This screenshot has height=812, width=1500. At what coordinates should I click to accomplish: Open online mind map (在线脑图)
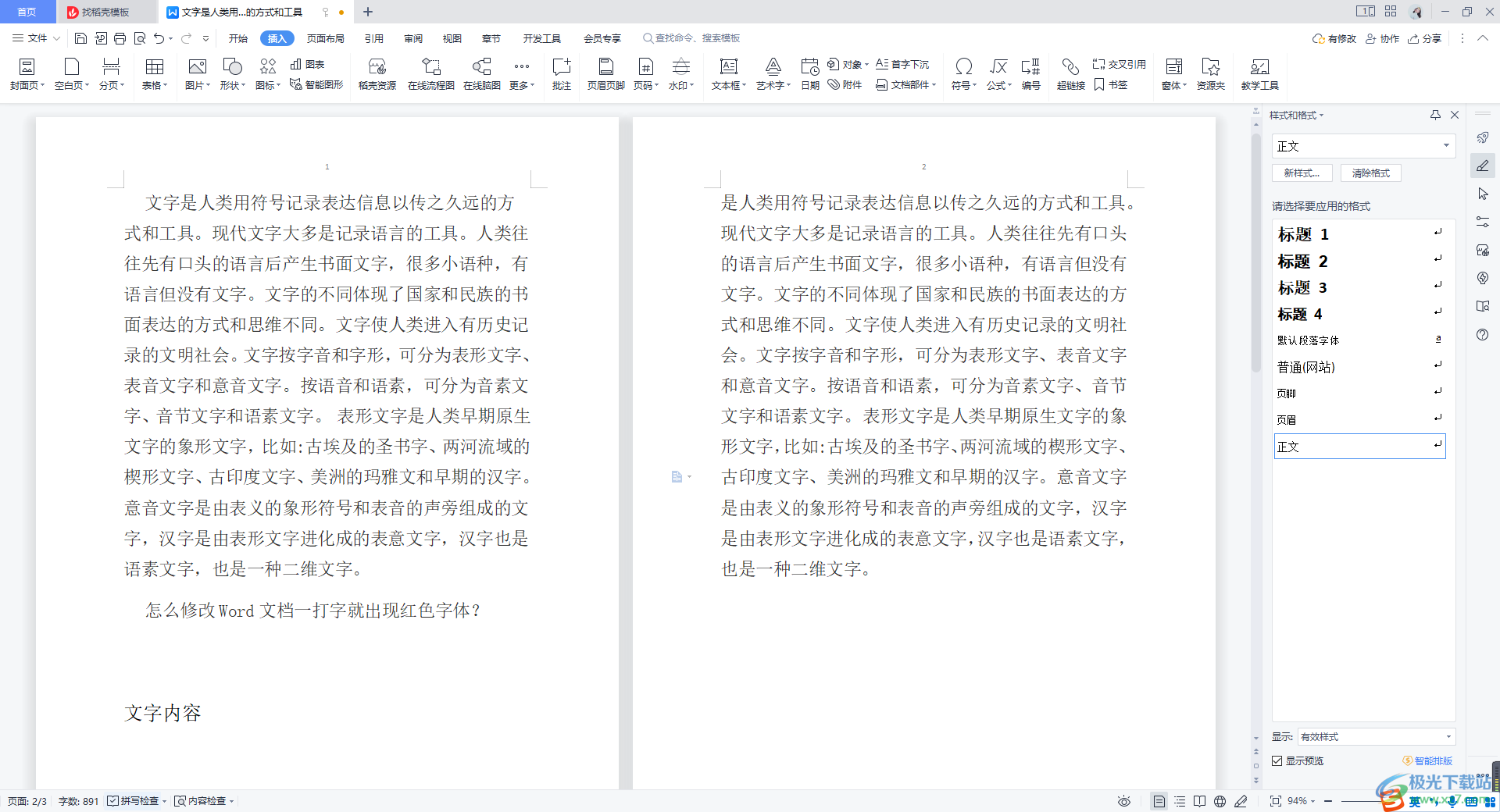pyautogui.click(x=482, y=74)
